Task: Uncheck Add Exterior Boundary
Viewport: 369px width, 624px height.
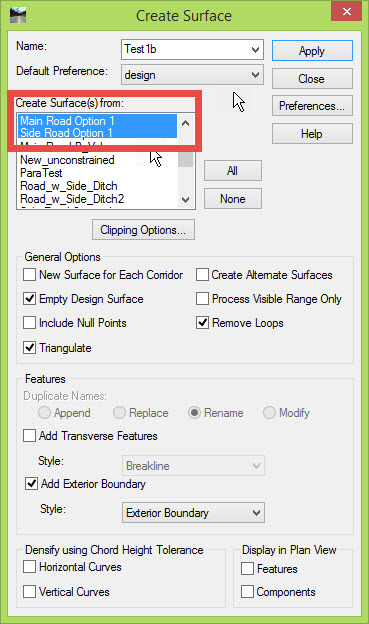Action: pyautogui.click(x=31, y=484)
